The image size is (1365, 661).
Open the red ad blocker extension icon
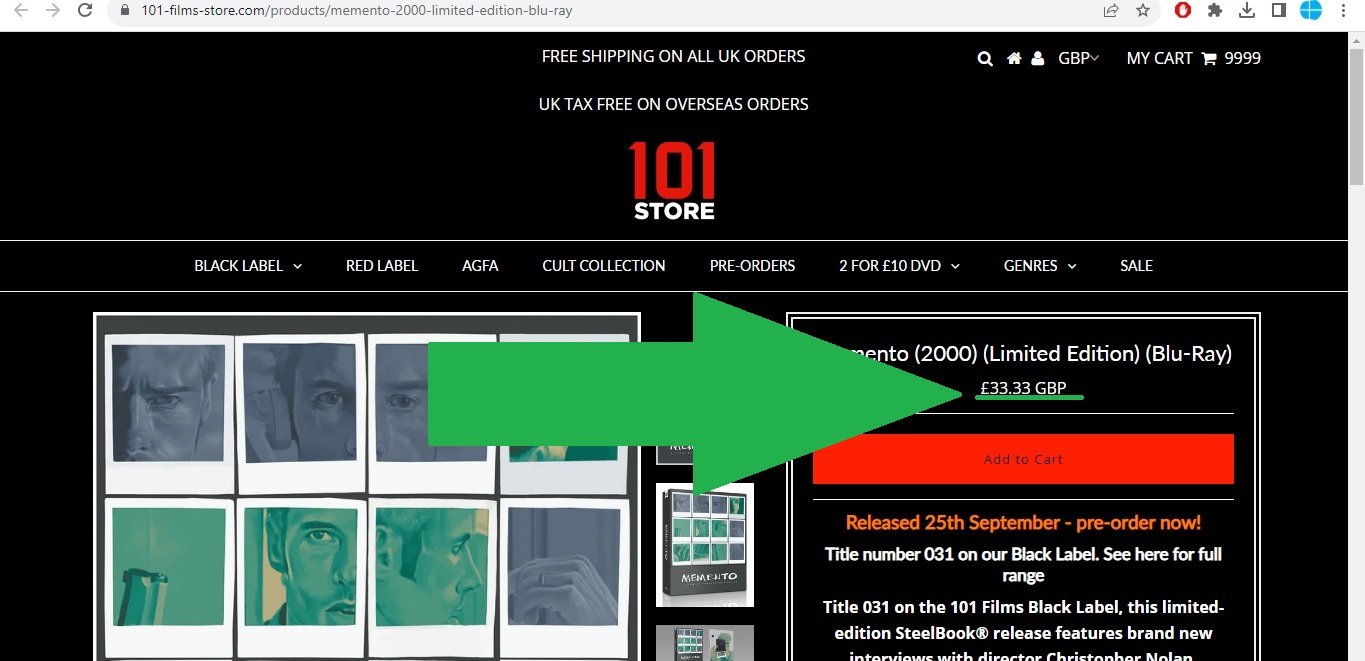1183,10
